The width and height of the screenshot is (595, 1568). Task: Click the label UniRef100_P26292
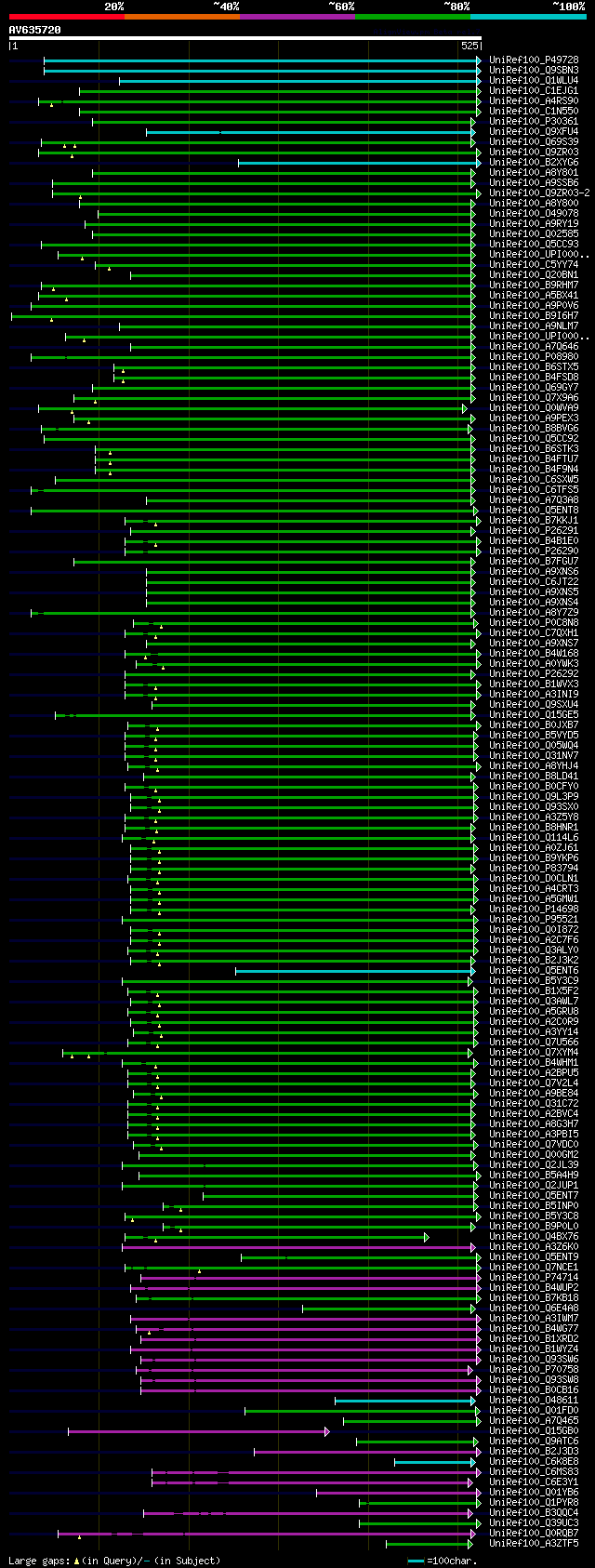pyautogui.click(x=534, y=673)
